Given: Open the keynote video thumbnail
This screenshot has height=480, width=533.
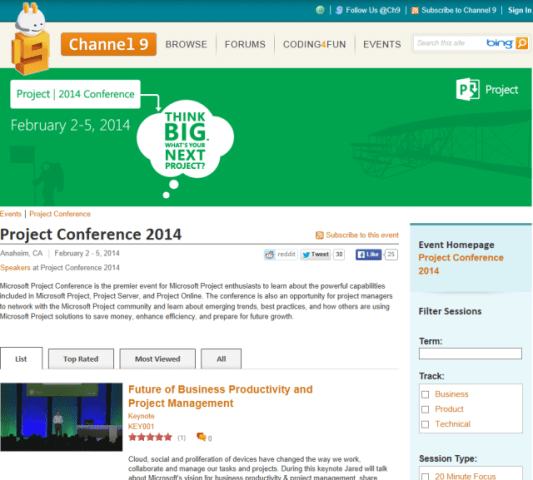Looking at the screenshot, I should (62, 417).
